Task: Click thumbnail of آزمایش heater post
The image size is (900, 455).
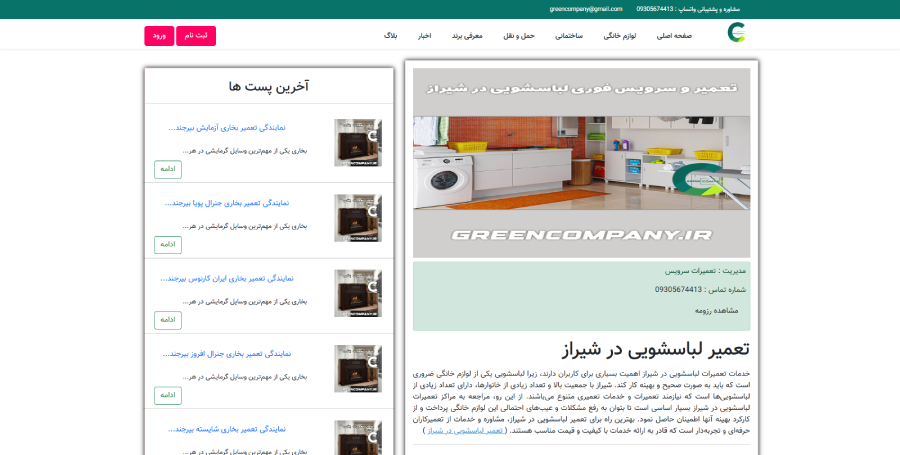Action: (358, 142)
